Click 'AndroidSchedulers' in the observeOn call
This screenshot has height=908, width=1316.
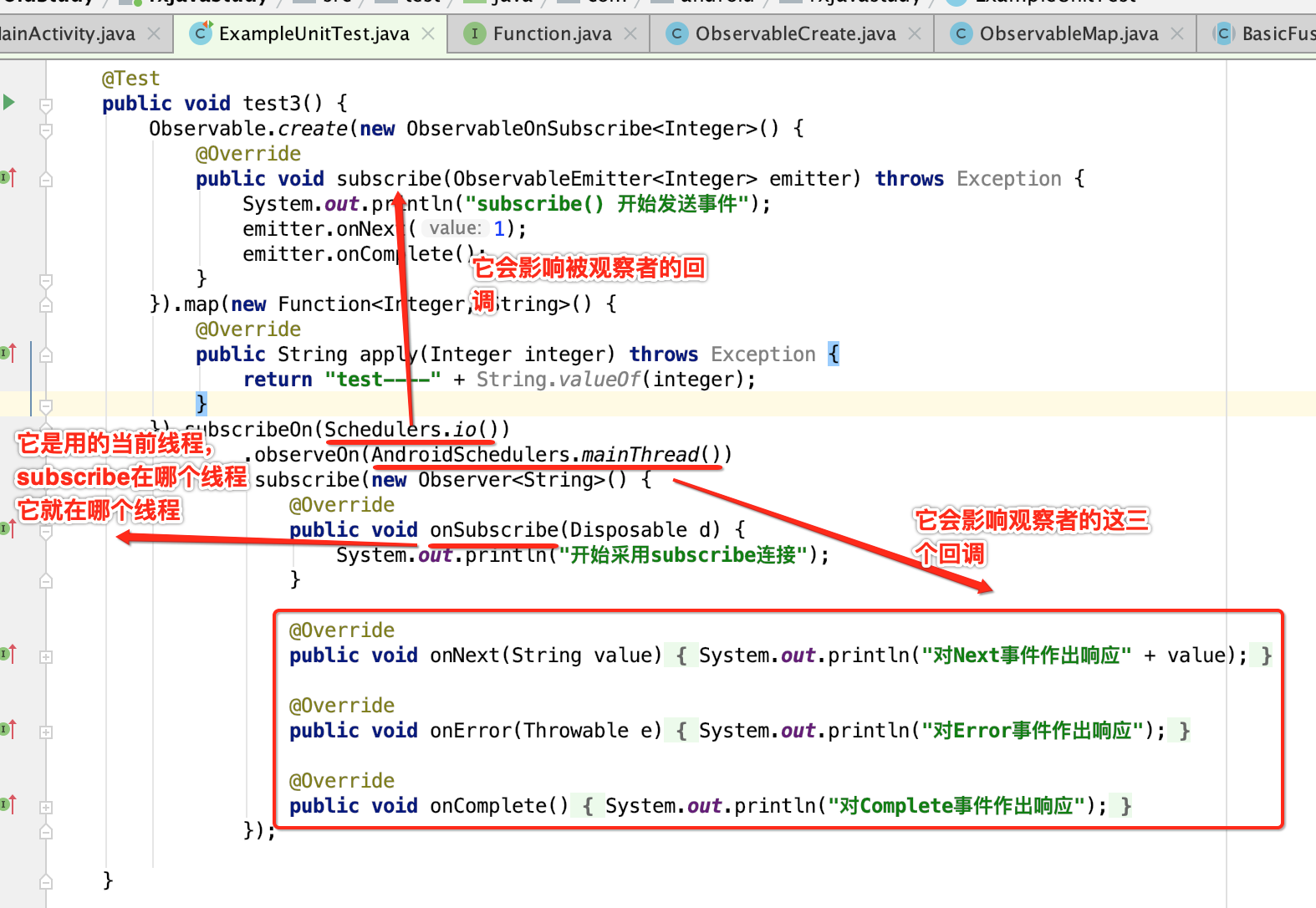(x=471, y=455)
